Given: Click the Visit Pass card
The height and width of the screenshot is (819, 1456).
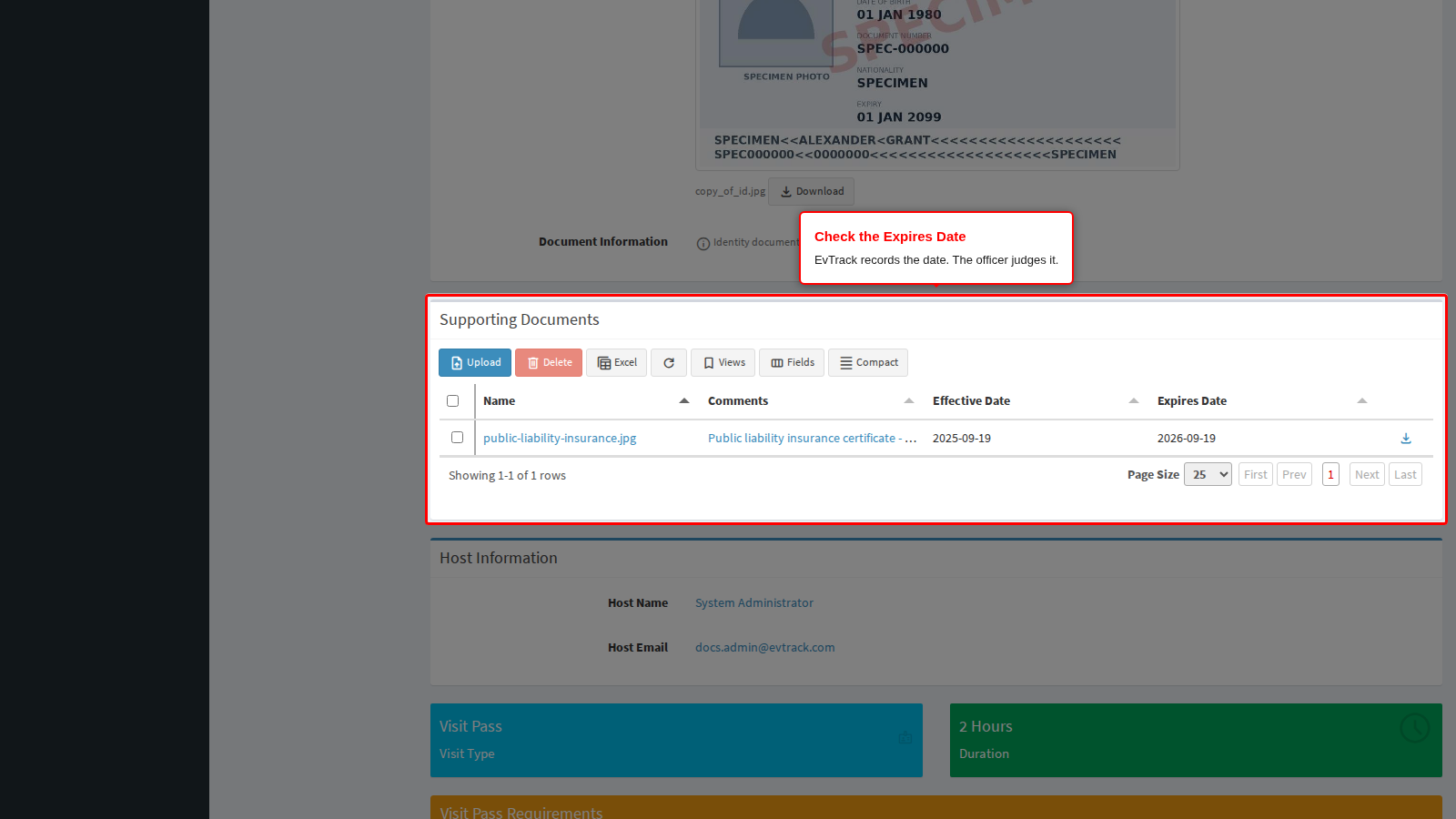Looking at the screenshot, I should click(676, 740).
